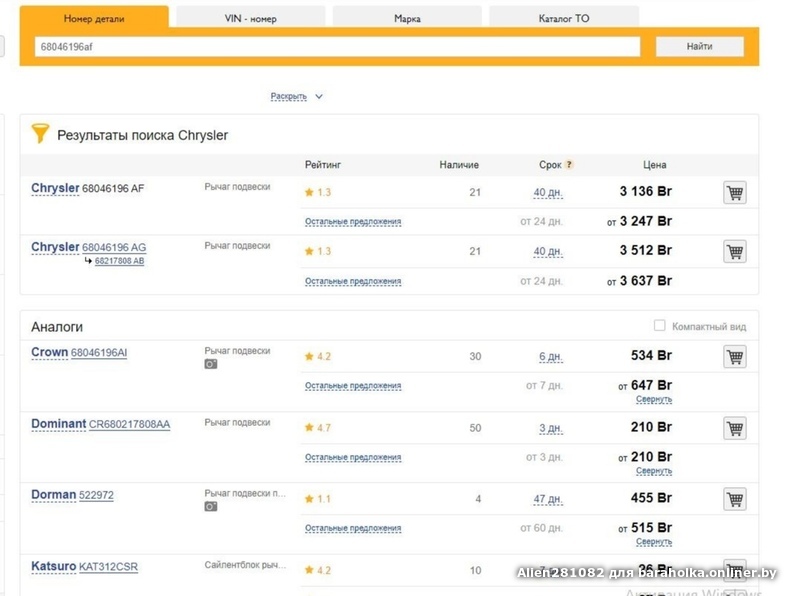
Task: Add Chrysler 68046196 AG to cart
Action: 735,252
